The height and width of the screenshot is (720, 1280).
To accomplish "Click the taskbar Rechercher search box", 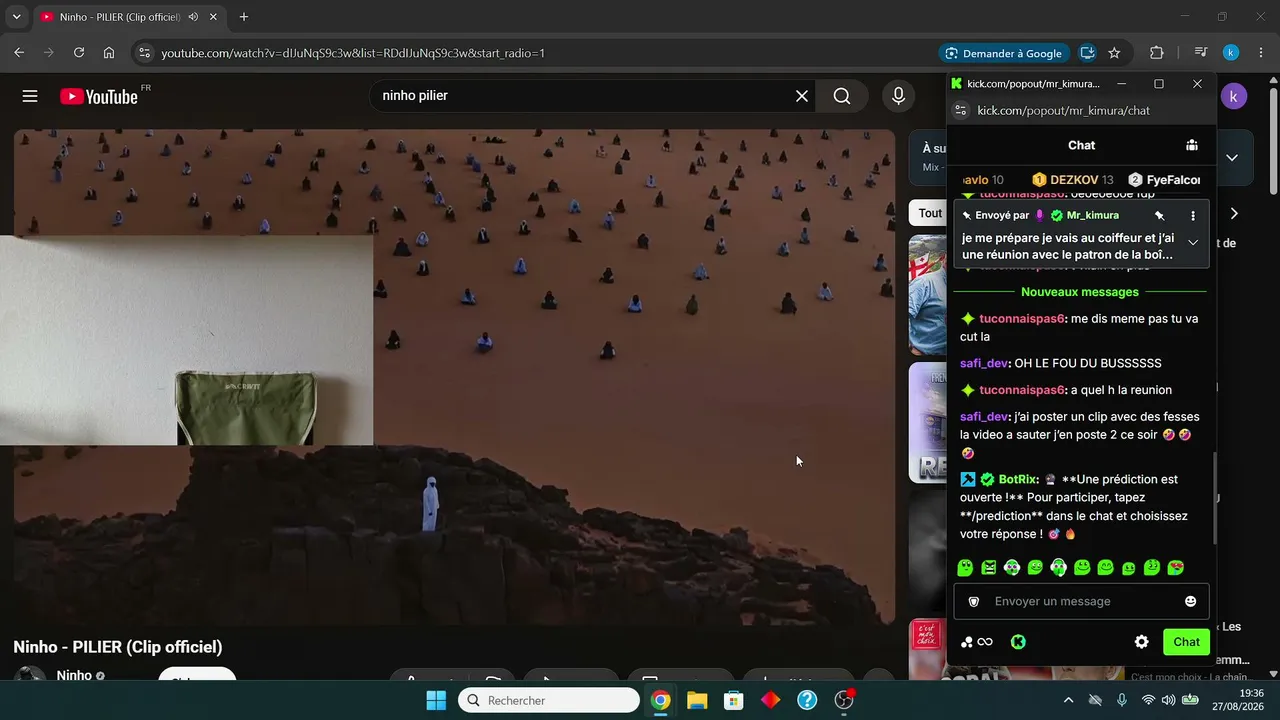I will 549,700.
